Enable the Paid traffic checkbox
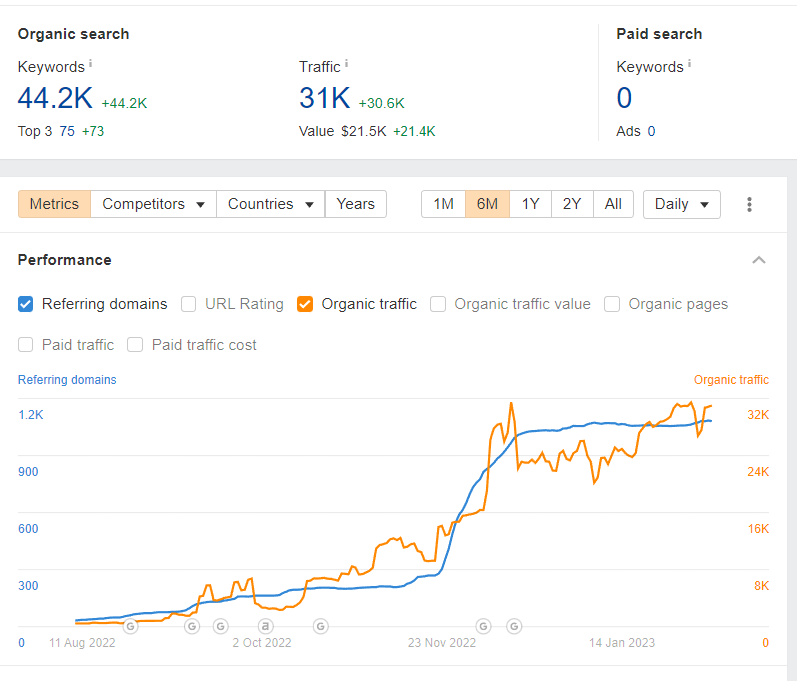Viewport: 797px width, 681px height. click(x=25, y=345)
